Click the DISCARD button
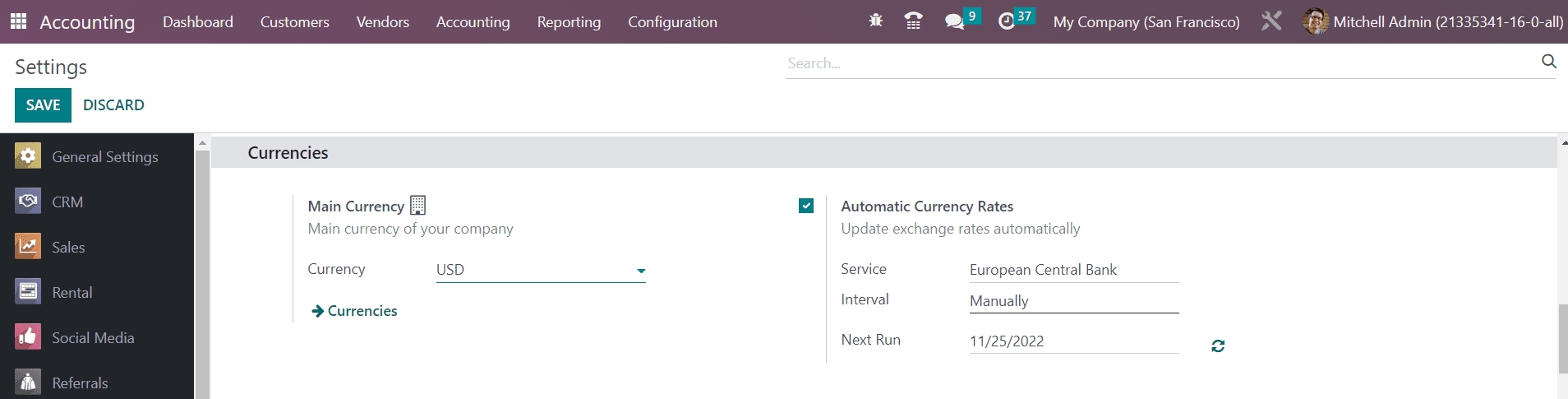Viewport: 1568px width, 399px height. click(113, 105)
